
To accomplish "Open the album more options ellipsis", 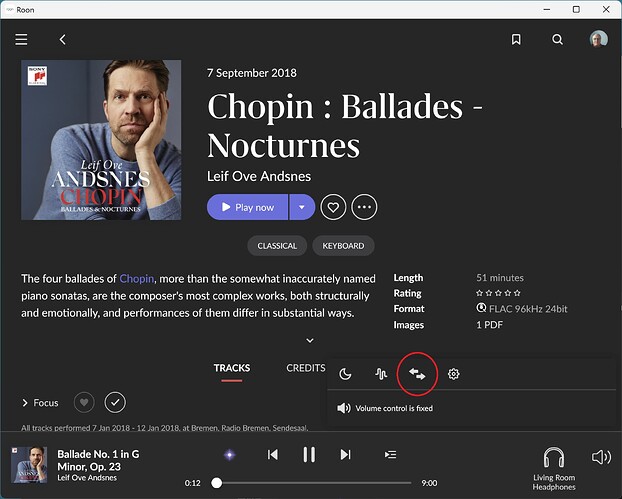I will tap(364, 207).
